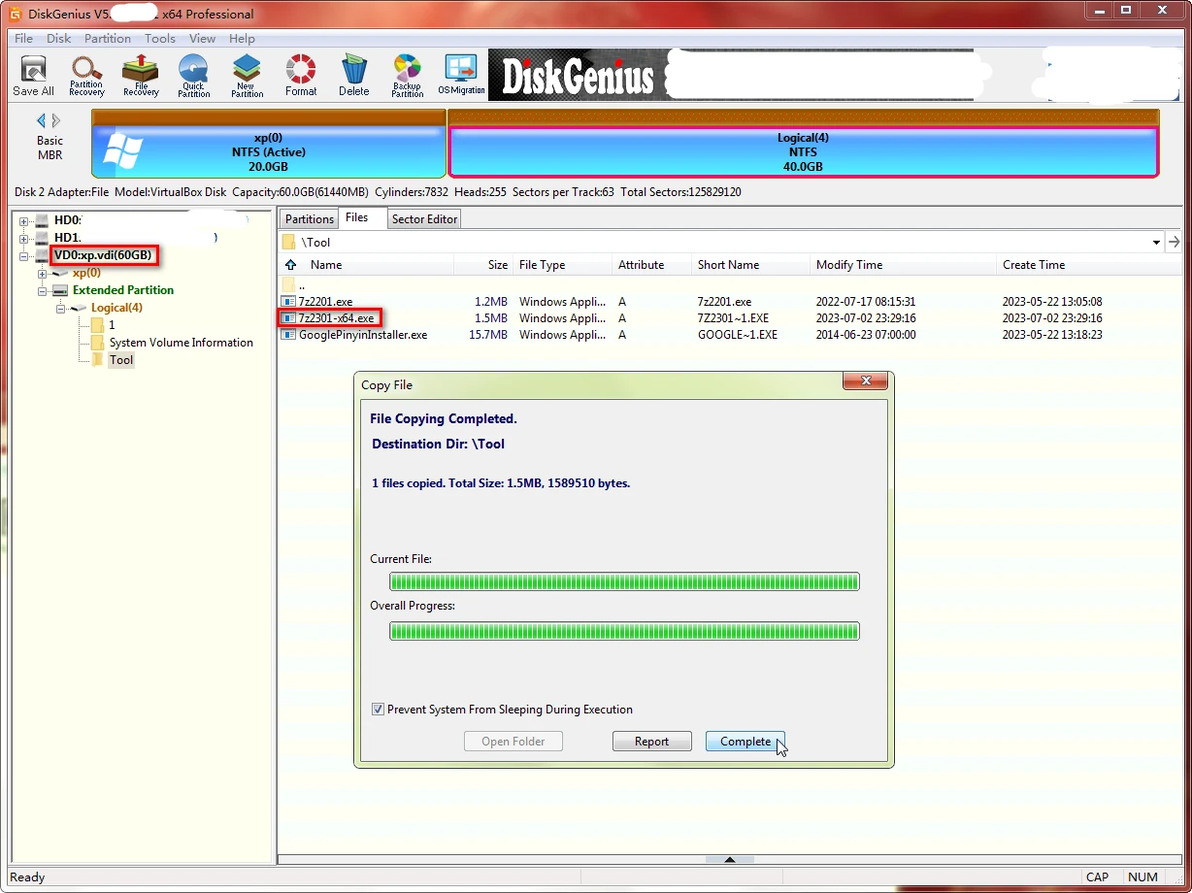Go to previous disk with left arrow
Image resolution: width=1192 pixels, height=893 pixels.
(x=41, y=120)
